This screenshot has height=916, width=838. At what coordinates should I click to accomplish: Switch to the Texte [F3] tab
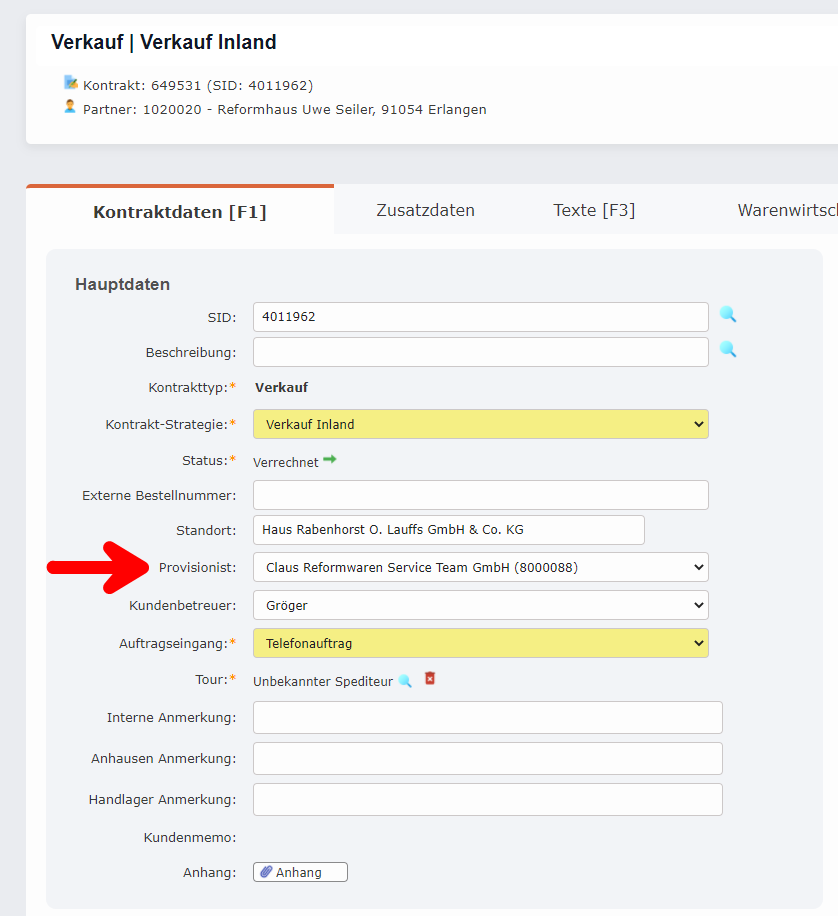[594, 210]
